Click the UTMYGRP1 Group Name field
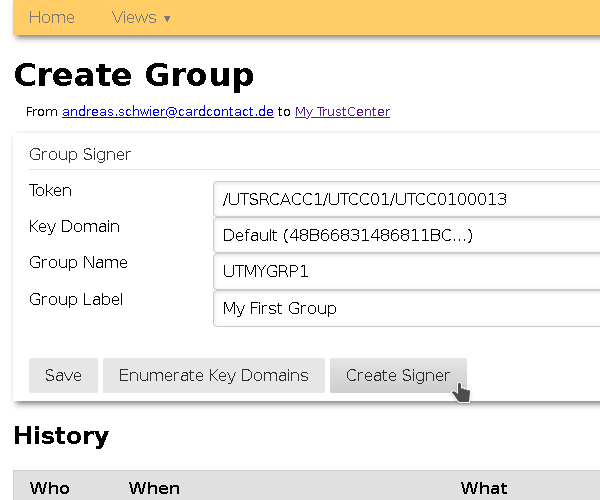 (406, 272)
